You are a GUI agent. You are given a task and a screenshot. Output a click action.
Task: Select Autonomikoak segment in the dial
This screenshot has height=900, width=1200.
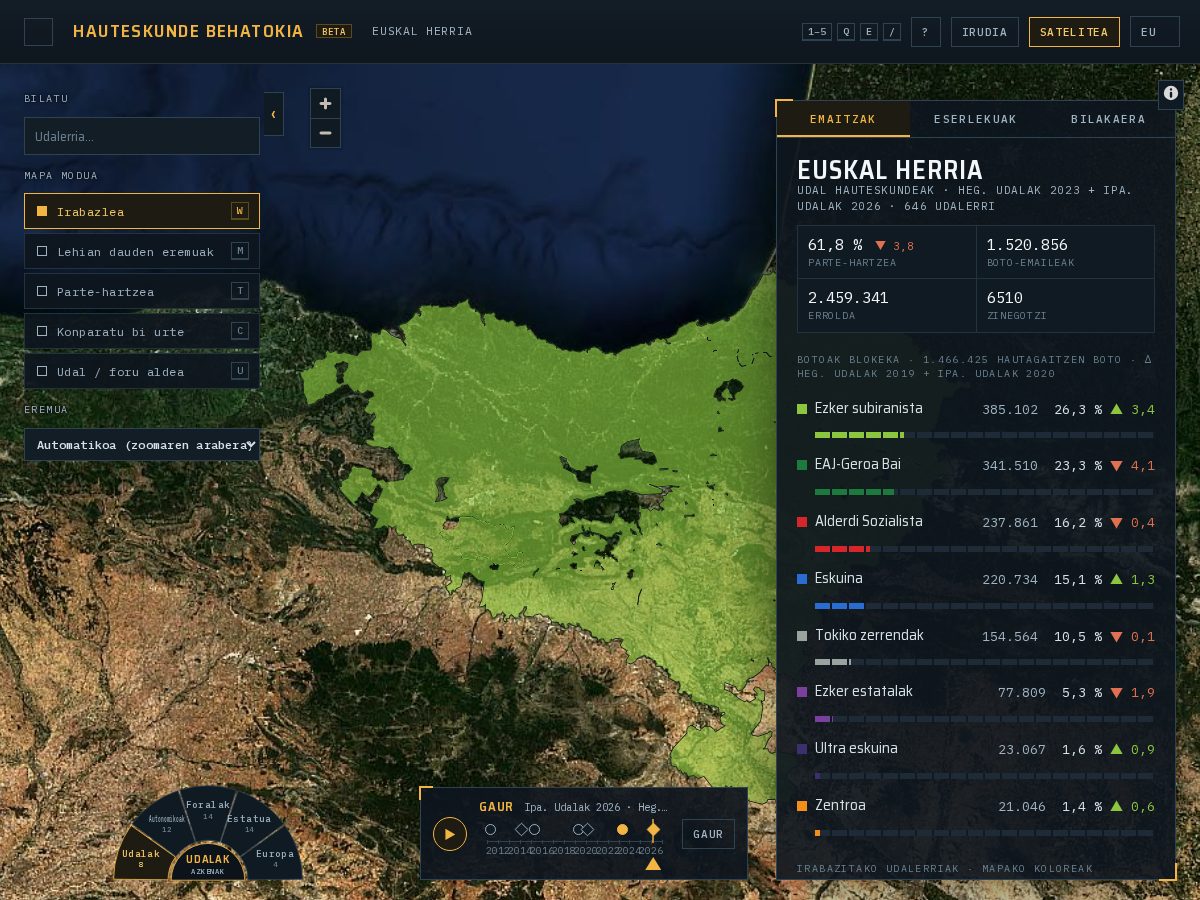pos(166,823)
